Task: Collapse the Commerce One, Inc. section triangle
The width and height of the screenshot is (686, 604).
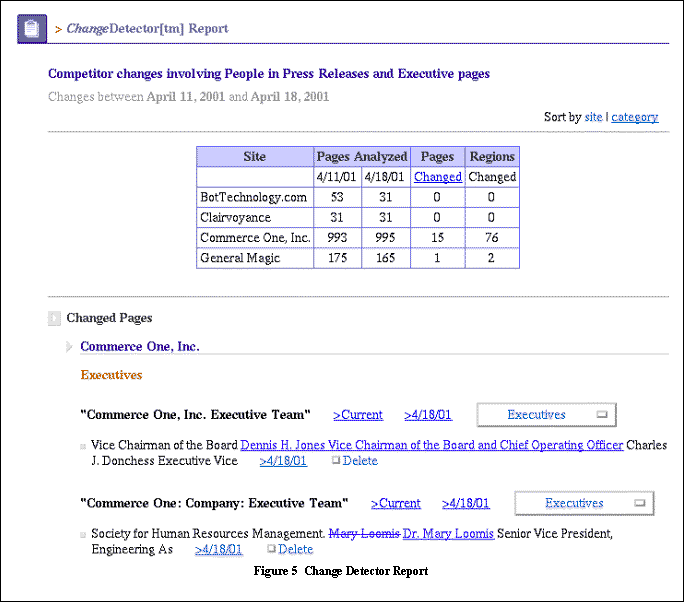Action: 69,346
